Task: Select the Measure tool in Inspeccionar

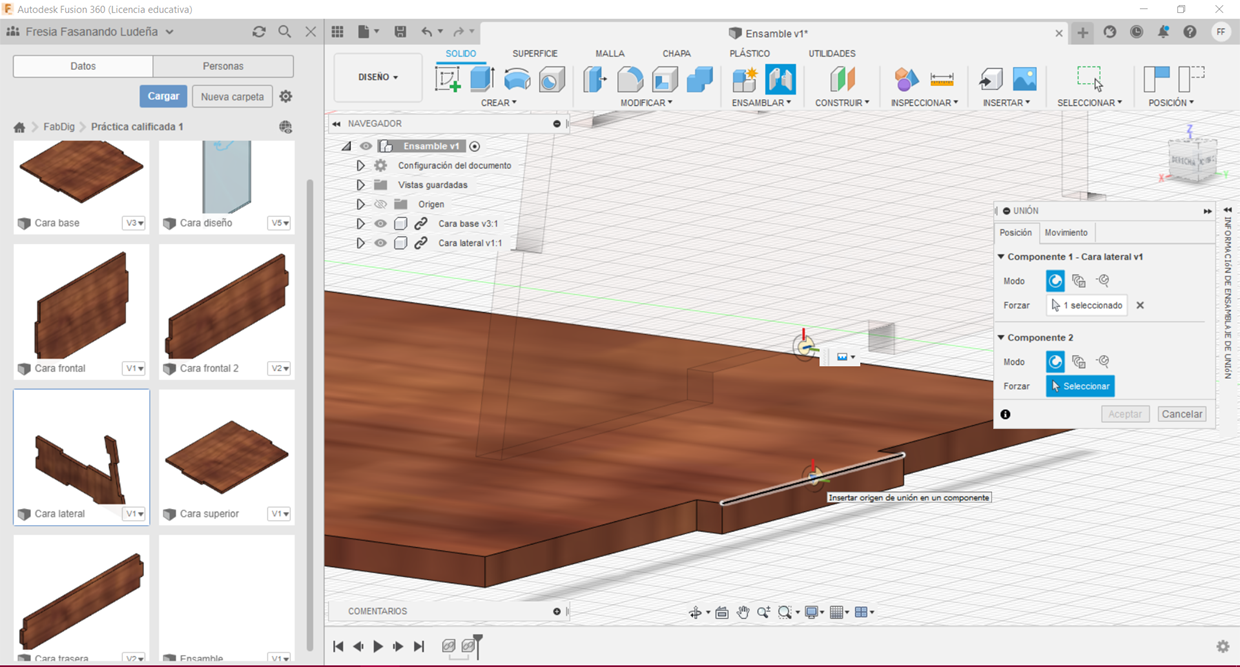Action: 941,79
